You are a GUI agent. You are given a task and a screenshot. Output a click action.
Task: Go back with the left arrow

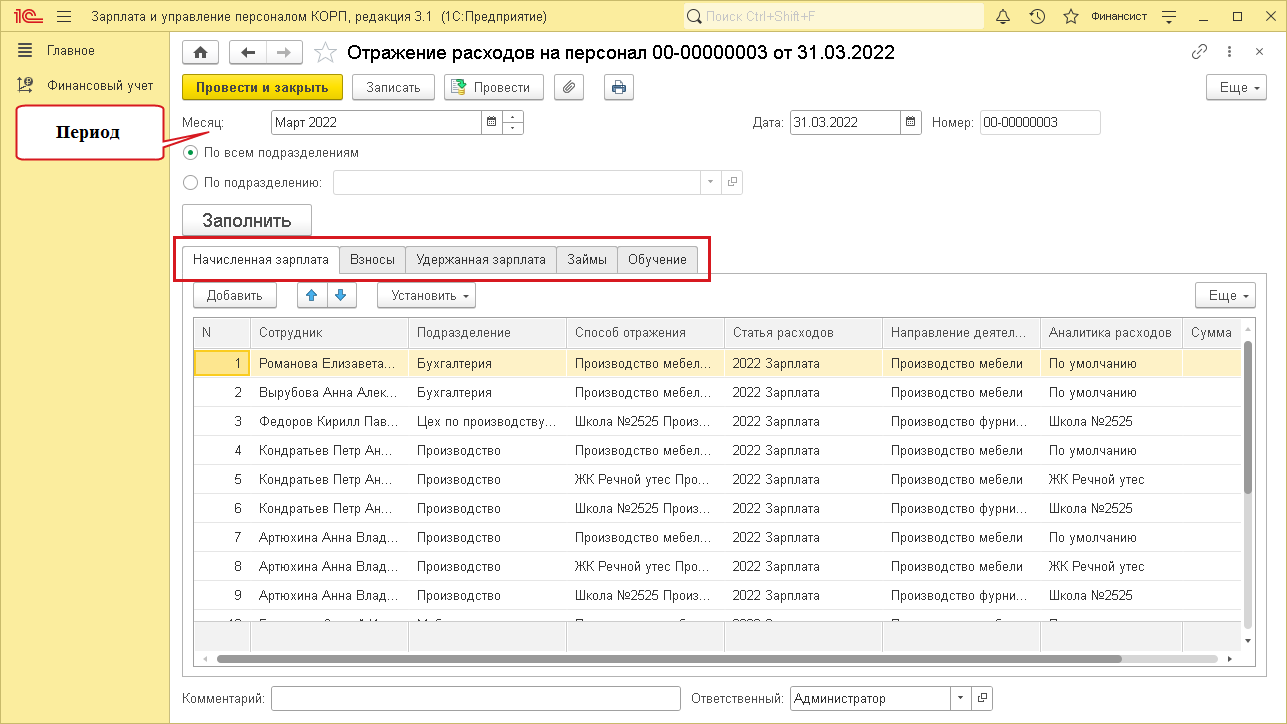[248, 53]
